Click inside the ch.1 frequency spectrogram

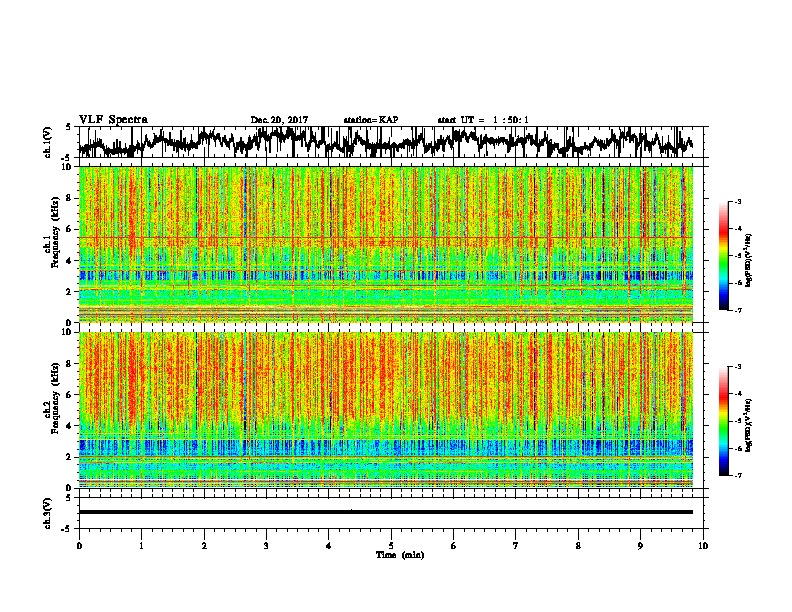pos(386,244)
